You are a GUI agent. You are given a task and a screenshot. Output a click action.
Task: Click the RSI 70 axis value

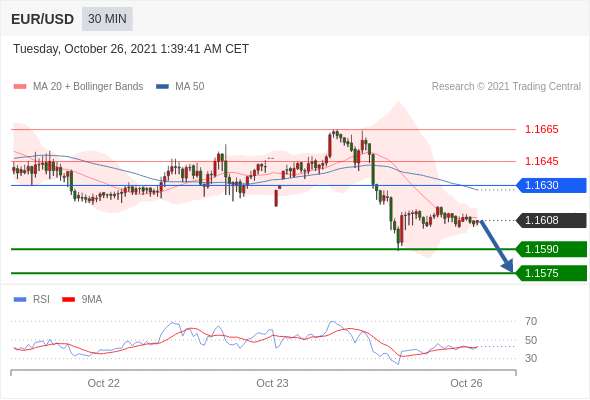pyautogui.click(x=531, y=321)
